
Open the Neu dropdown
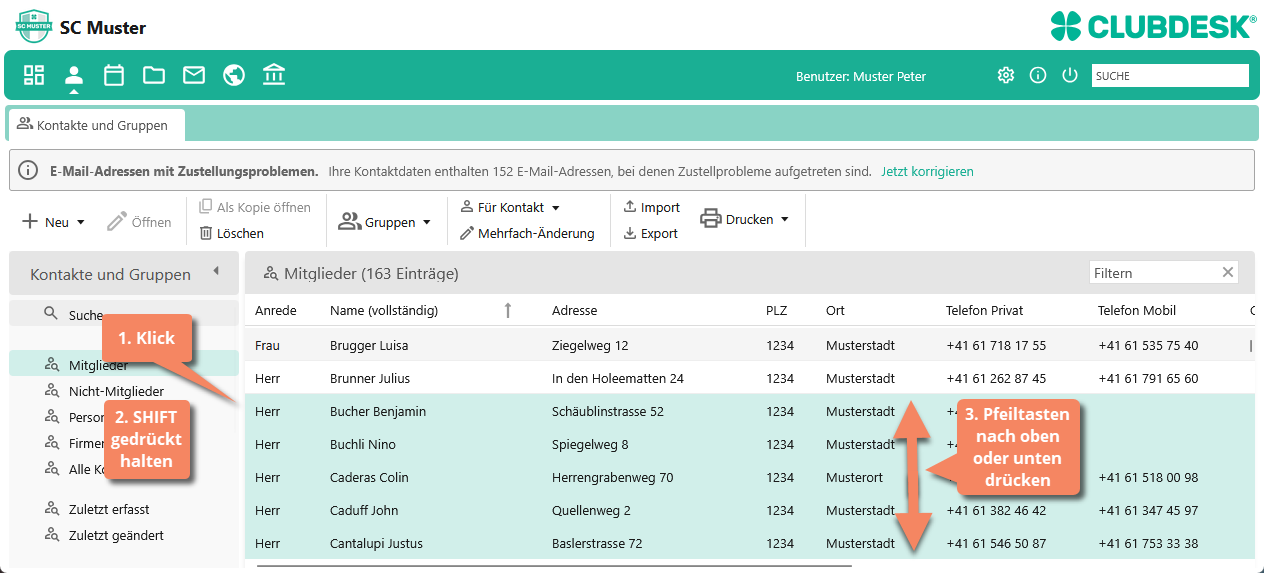click(54, 222)
